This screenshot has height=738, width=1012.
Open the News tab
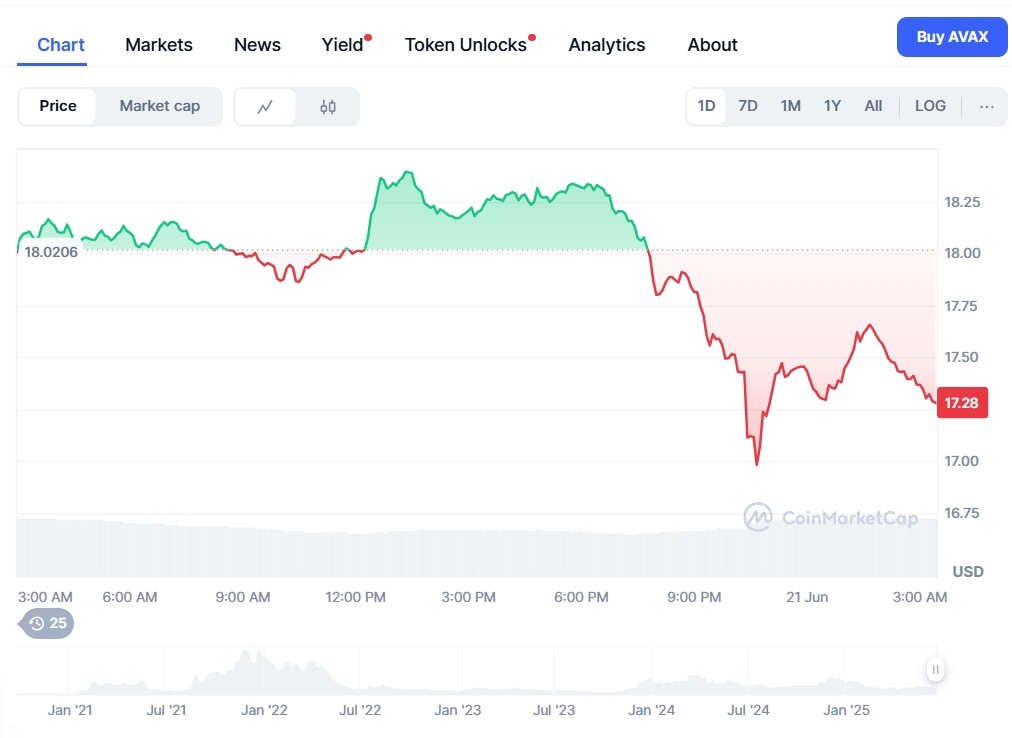tap(257, 45)
